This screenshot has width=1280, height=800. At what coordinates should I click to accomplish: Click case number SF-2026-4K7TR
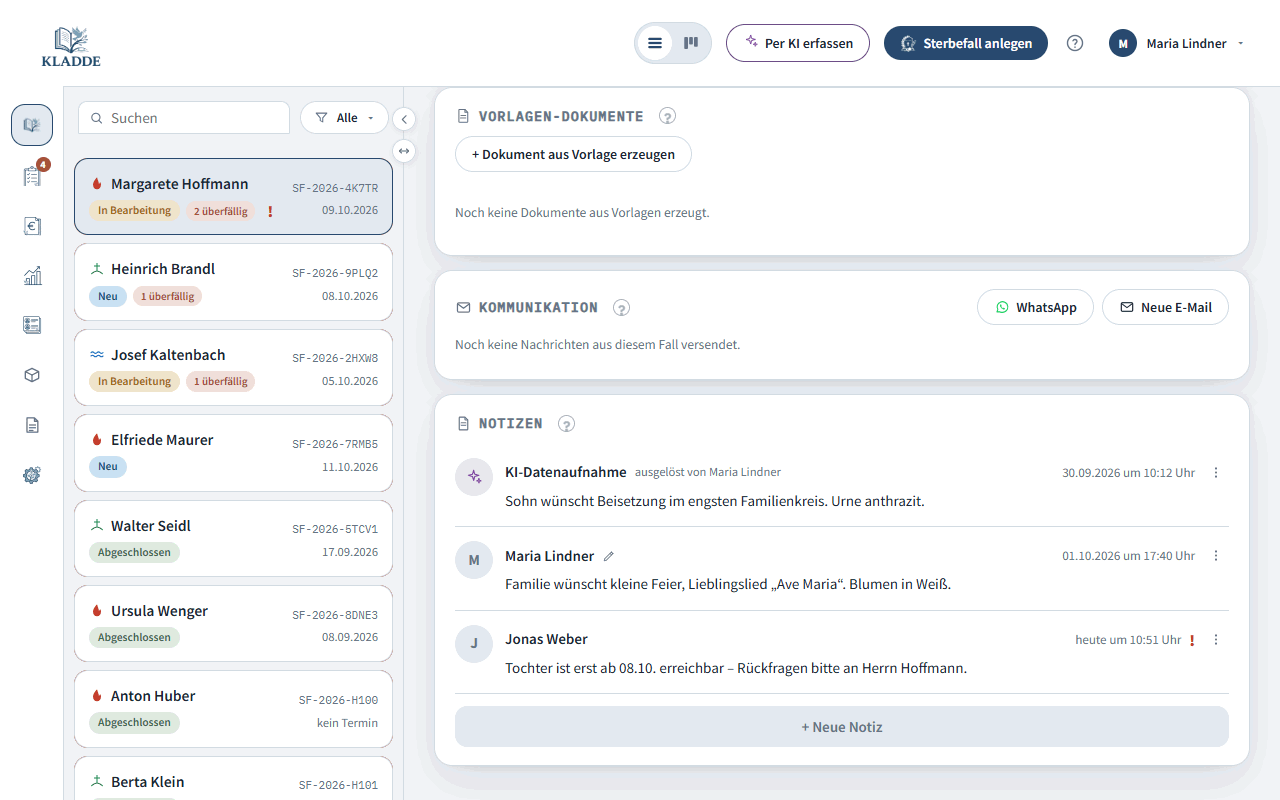point(335,188)
